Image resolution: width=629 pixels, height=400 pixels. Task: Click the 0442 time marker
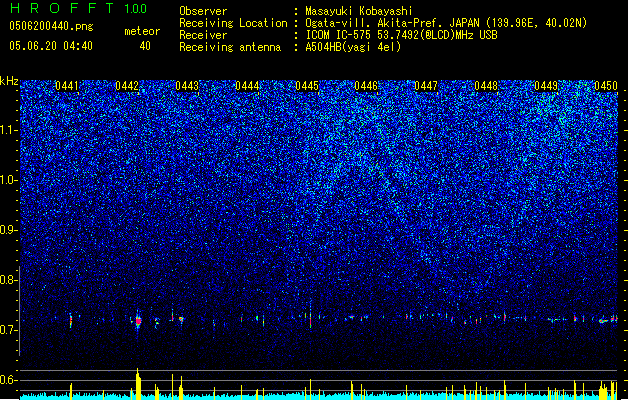pyautogui.click(x=127, y=86)
